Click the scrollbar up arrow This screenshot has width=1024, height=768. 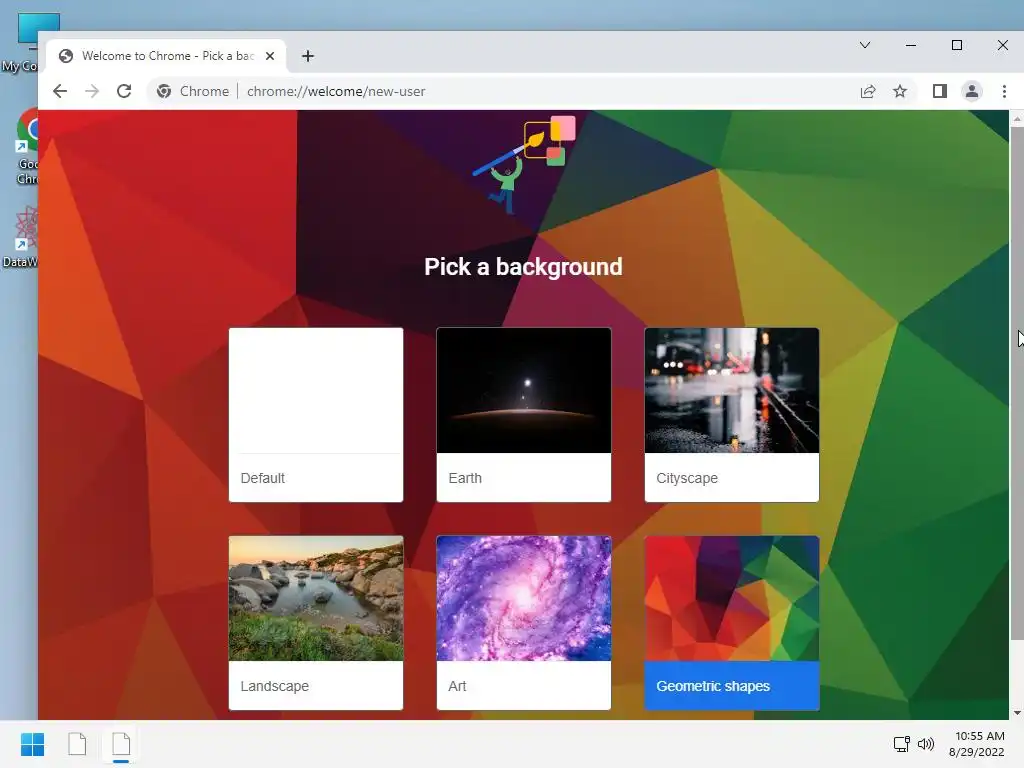1017,118
